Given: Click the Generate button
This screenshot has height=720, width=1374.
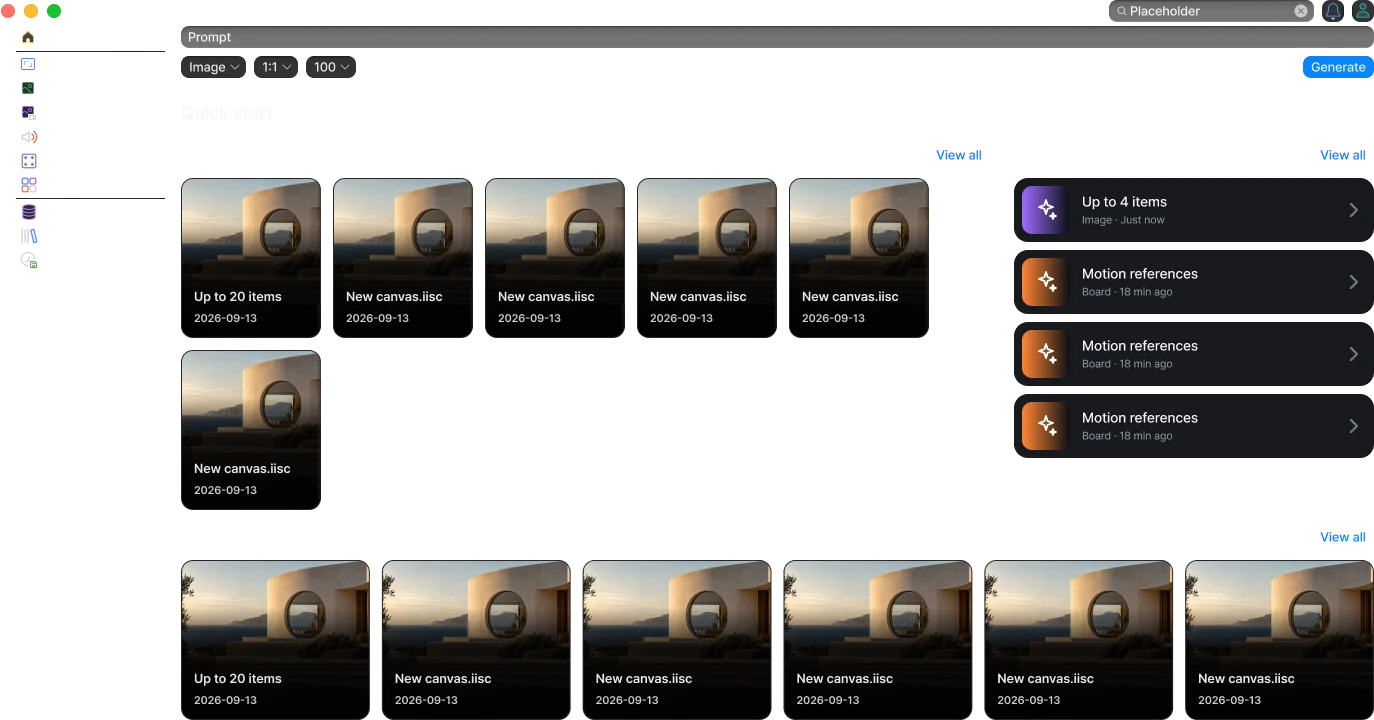Looking at the screenshot, I should click(1338, 67).
